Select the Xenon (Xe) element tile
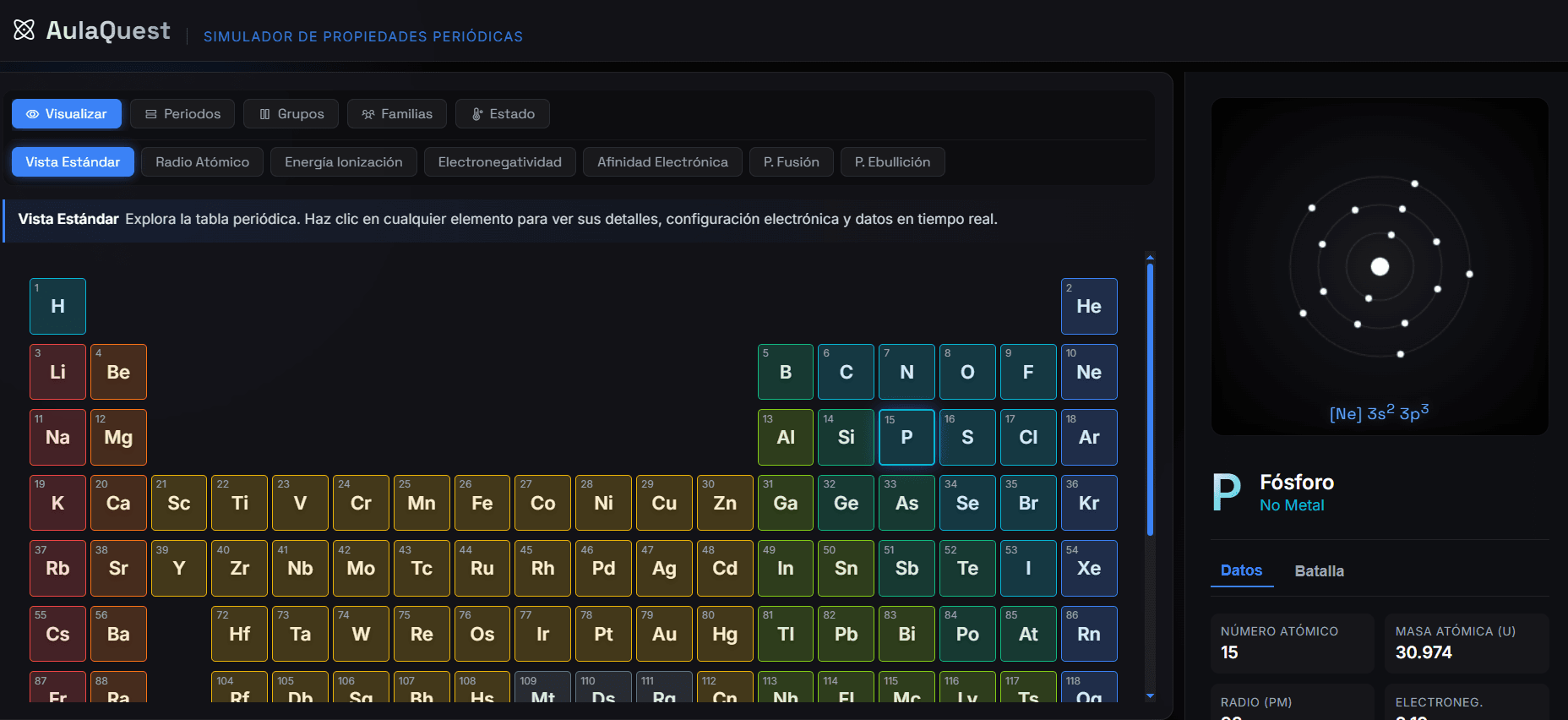 (x=1089, y=568)
